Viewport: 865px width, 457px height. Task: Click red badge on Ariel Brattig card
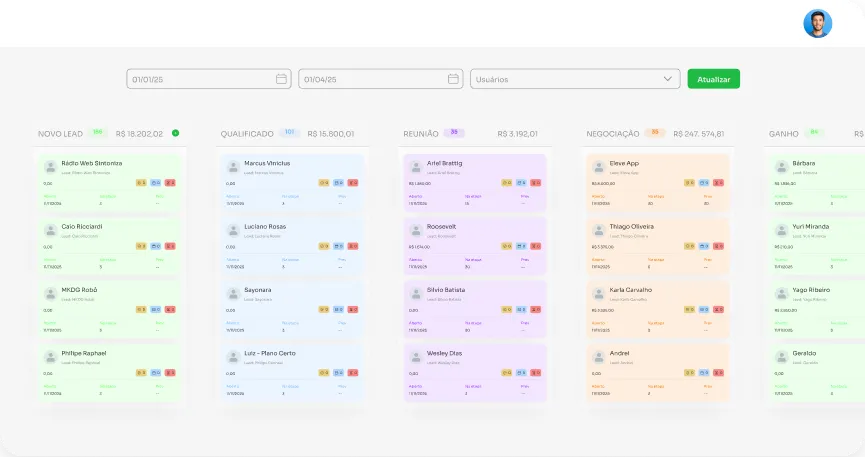click(535, 183)
